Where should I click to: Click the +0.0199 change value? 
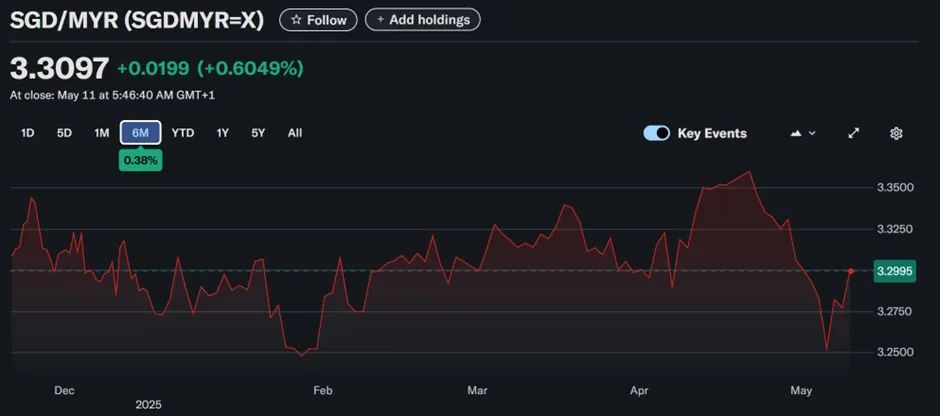tap(153, 69)
